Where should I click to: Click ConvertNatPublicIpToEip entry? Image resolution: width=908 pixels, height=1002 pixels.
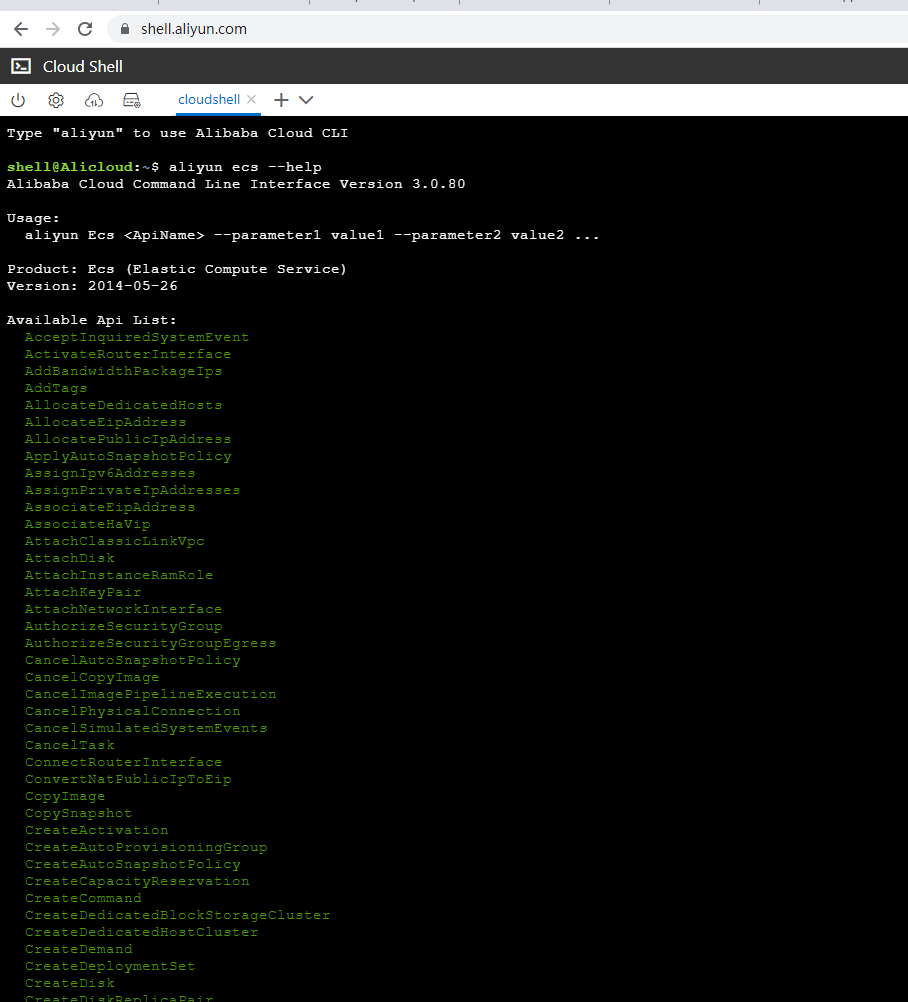tap(128, 779)
